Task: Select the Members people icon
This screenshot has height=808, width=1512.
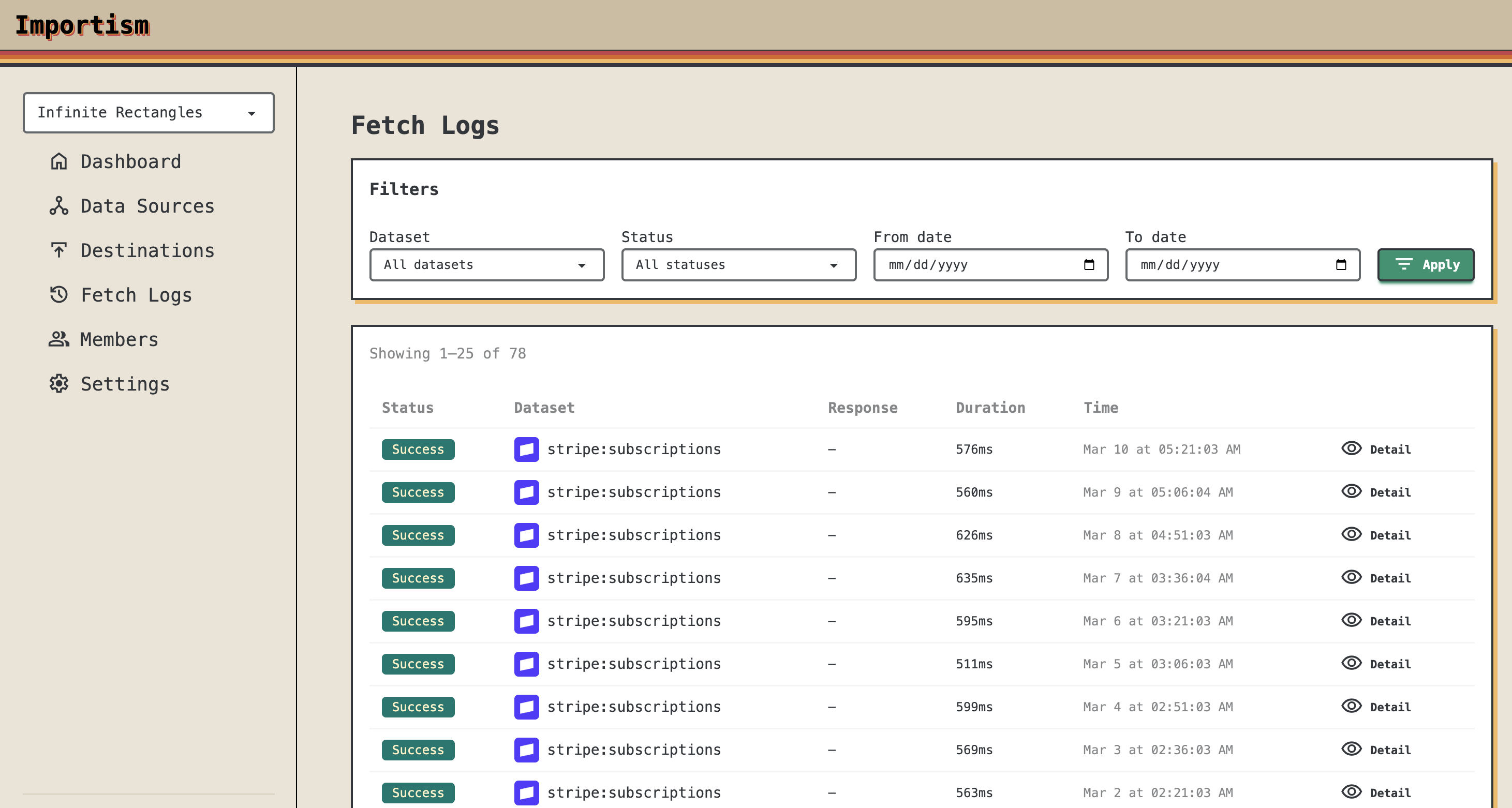Action: (58, 339)
